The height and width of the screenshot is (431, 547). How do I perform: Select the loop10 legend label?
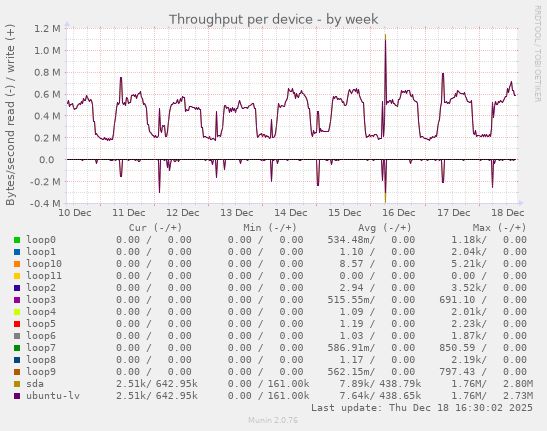(x=44, y=263)
